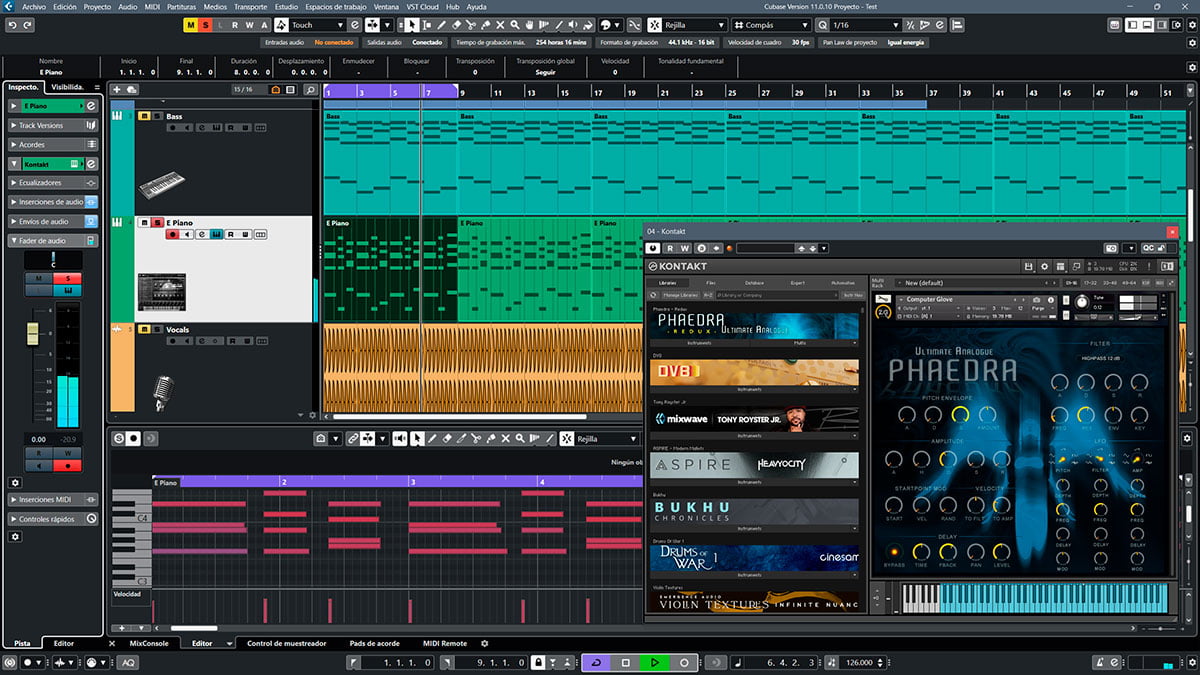Toggle global Solo S button in toolbar
Image resolution: width=1200 pixels, height=675 pixels.
coord(206,25)
